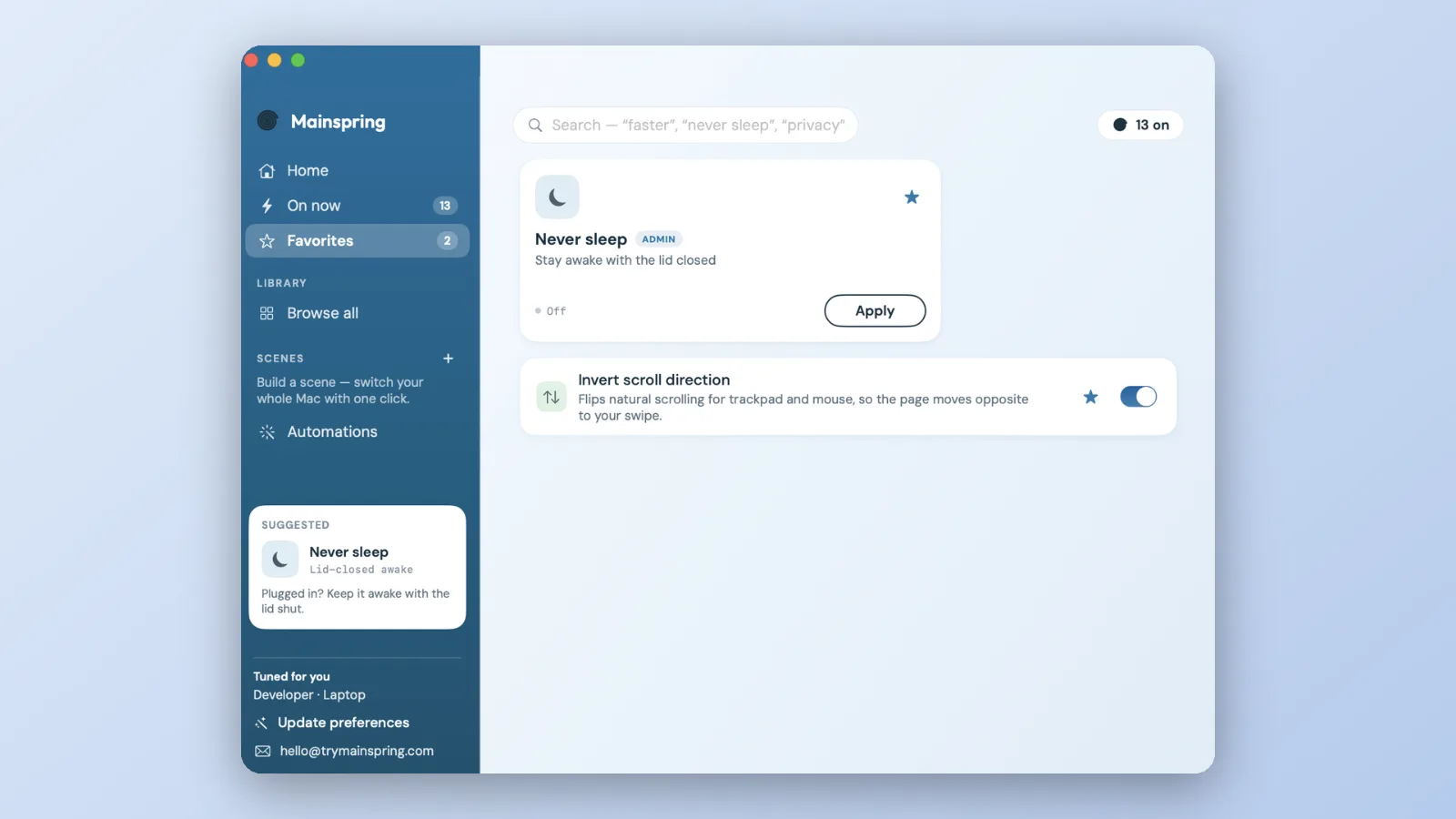Click the "Developer · Laptop" profile text
This screenshot has height=819, width=1456.
tap(309, 695)
